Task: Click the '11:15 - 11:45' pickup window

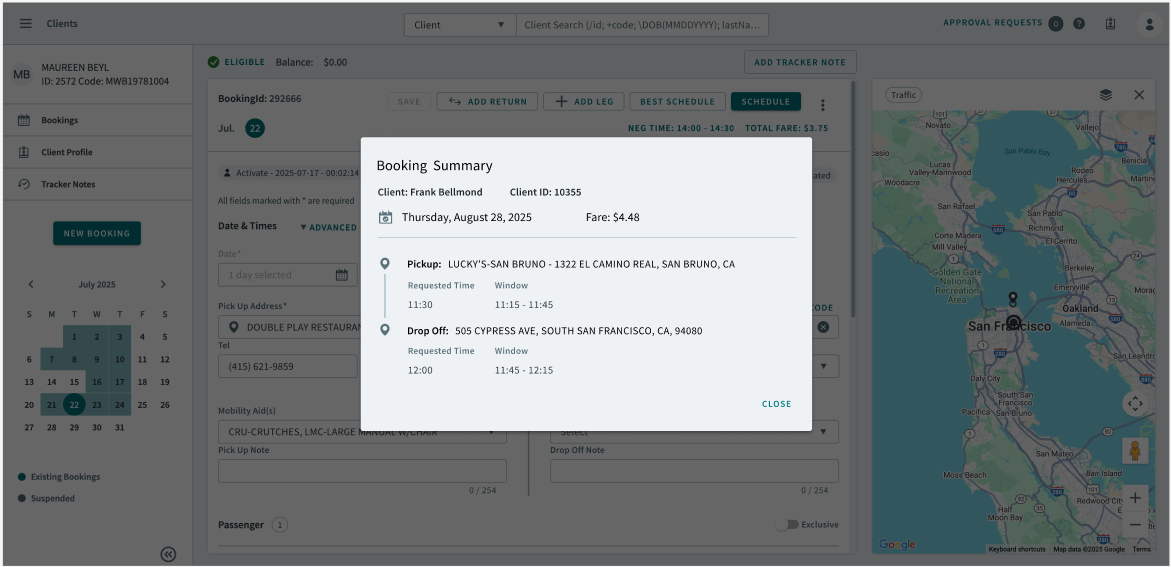Action: (524, 305)
